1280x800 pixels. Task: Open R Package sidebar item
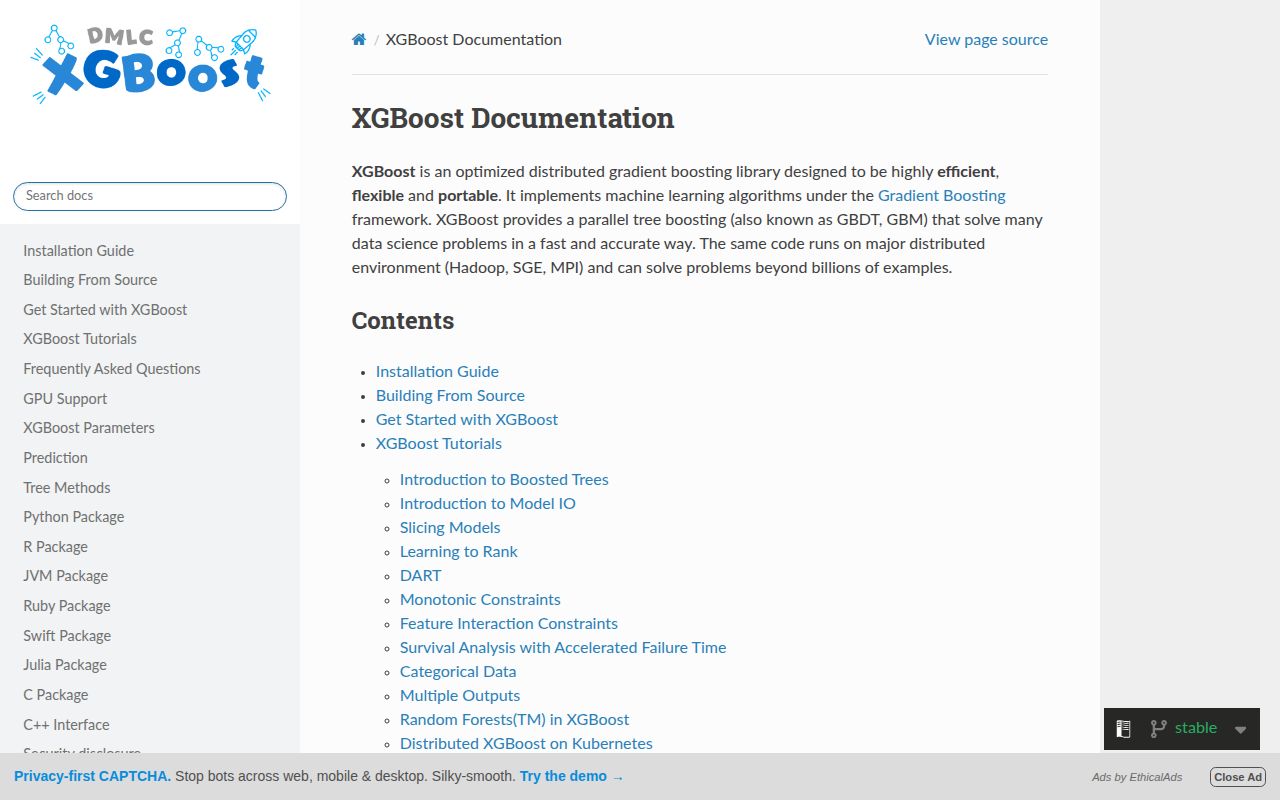point(55,547)
